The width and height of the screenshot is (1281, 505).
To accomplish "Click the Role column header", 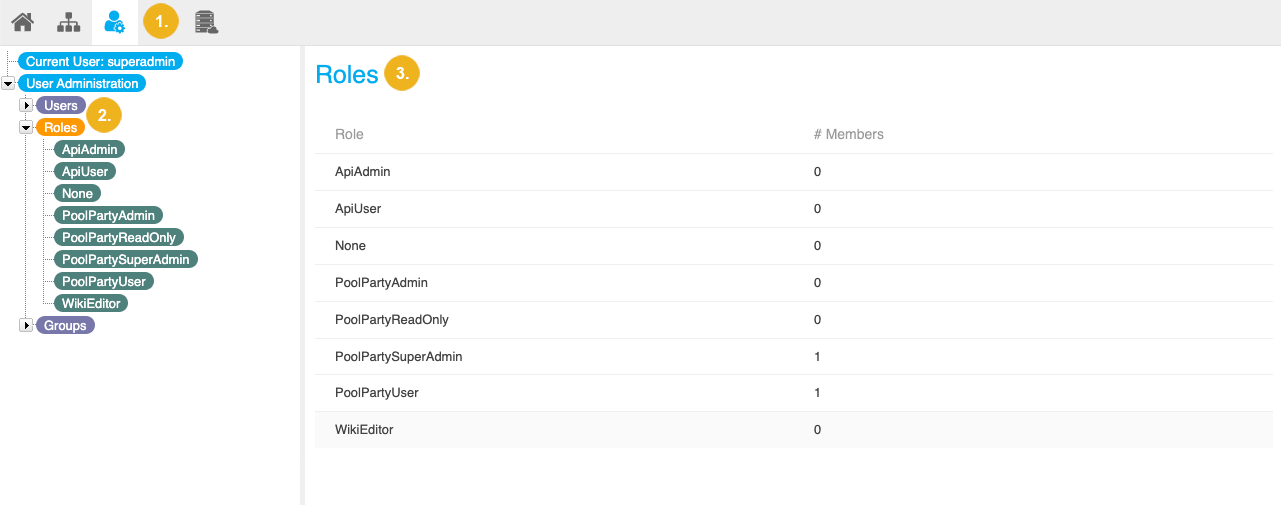I will 349,134.
